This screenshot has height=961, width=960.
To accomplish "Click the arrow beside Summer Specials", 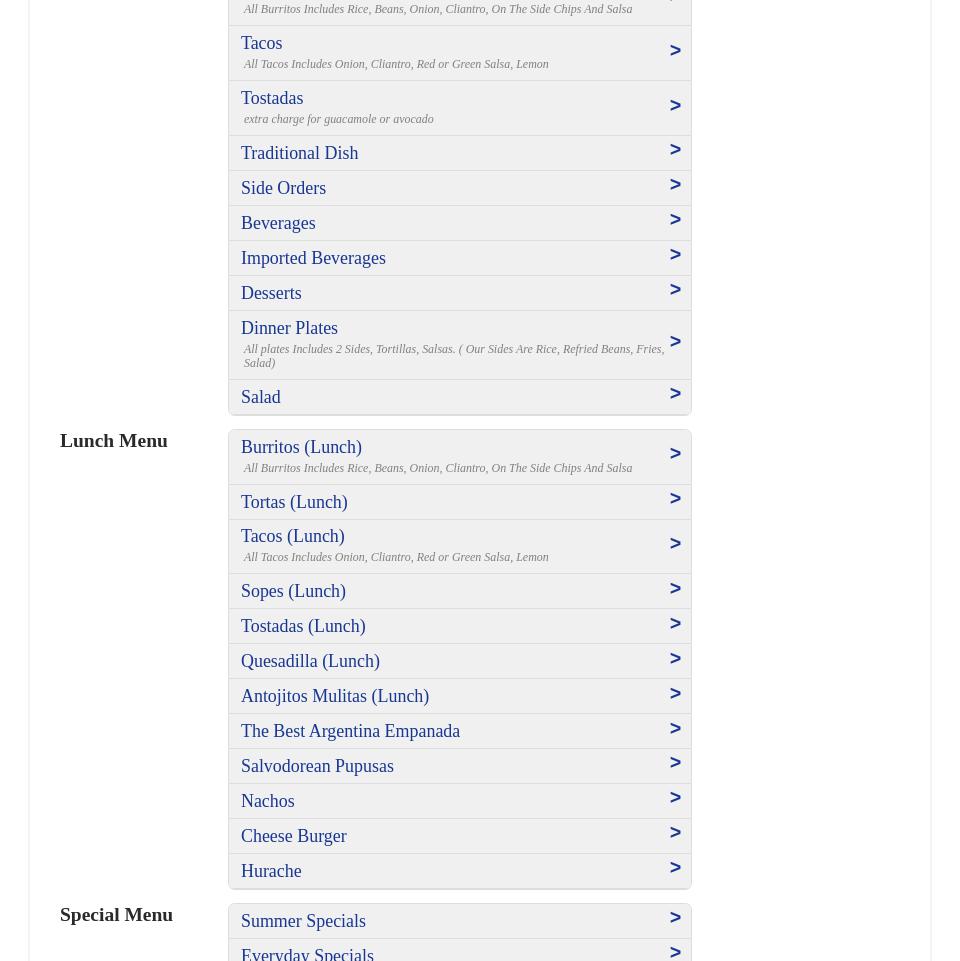I will [x=675, y=918].
